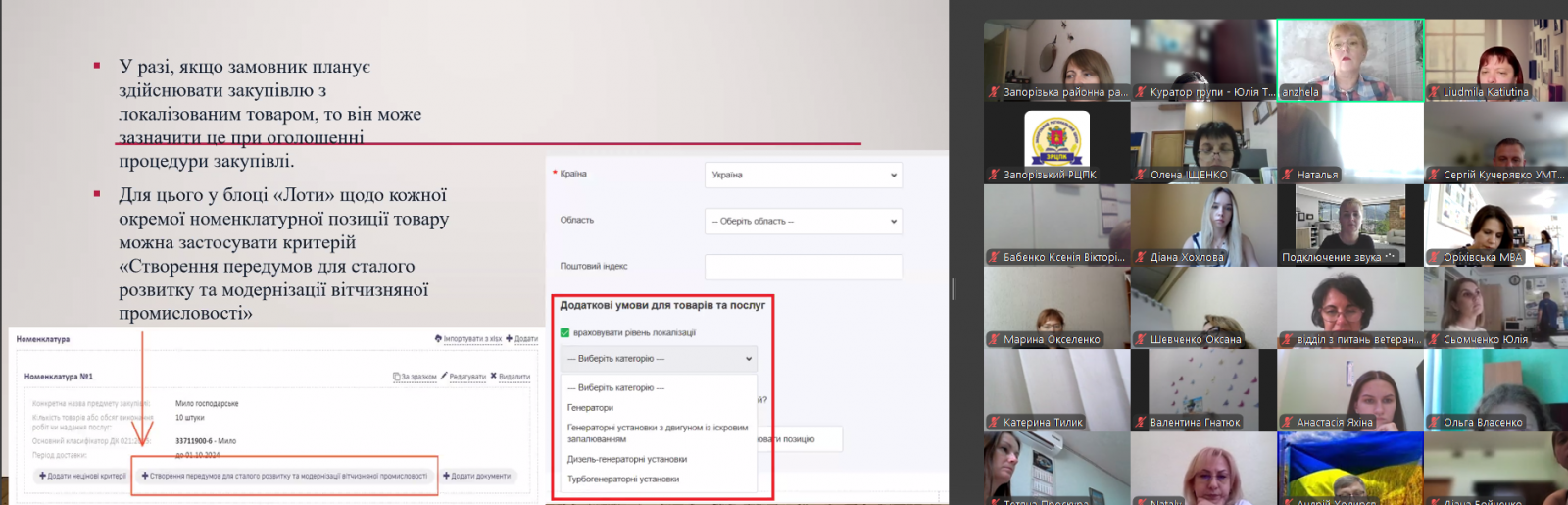Click the X icon for Видалити
The image size is (1568, 505).
click(494, 377)
